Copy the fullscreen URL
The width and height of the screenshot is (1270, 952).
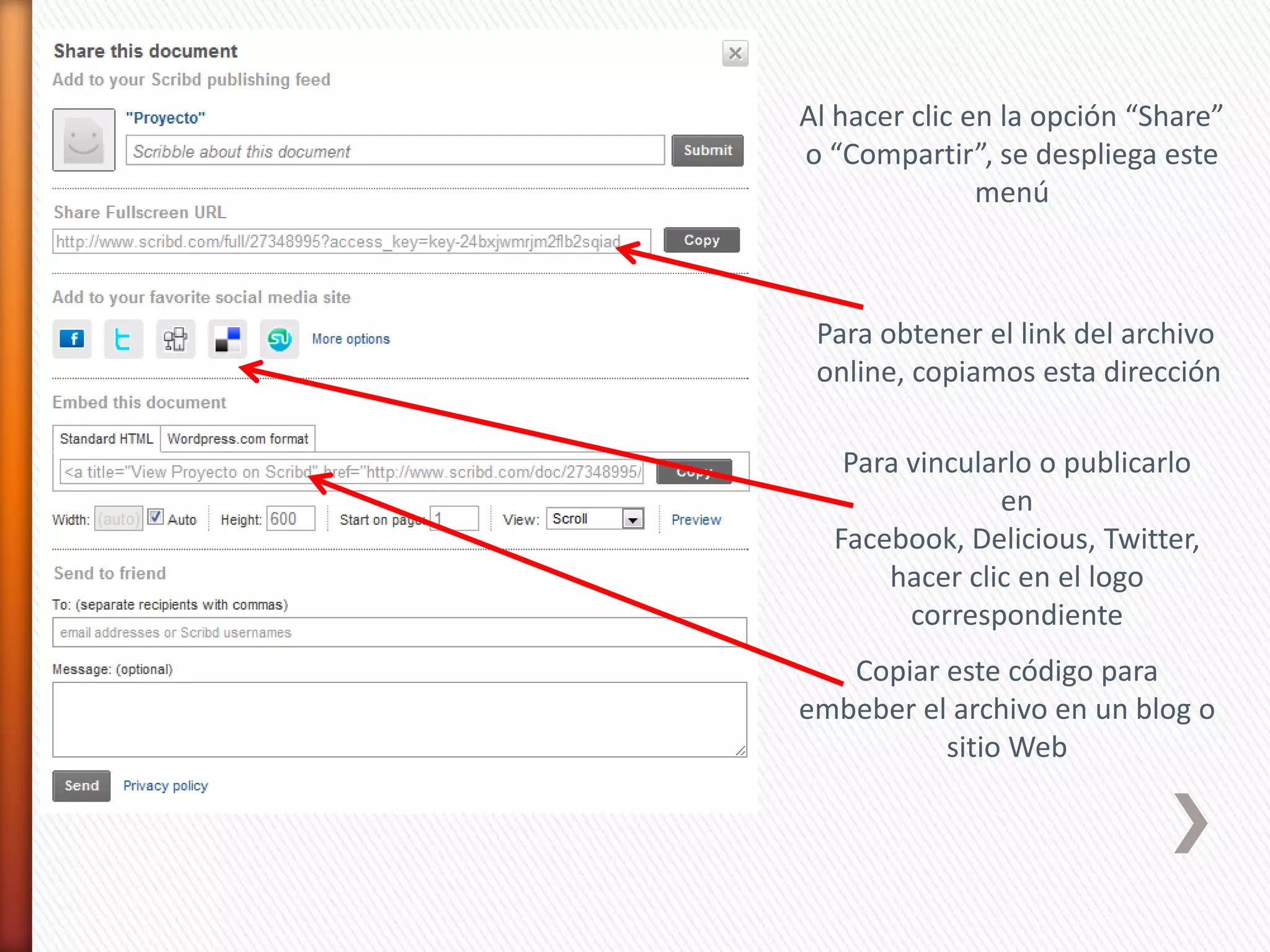click(x=701, y=240)
